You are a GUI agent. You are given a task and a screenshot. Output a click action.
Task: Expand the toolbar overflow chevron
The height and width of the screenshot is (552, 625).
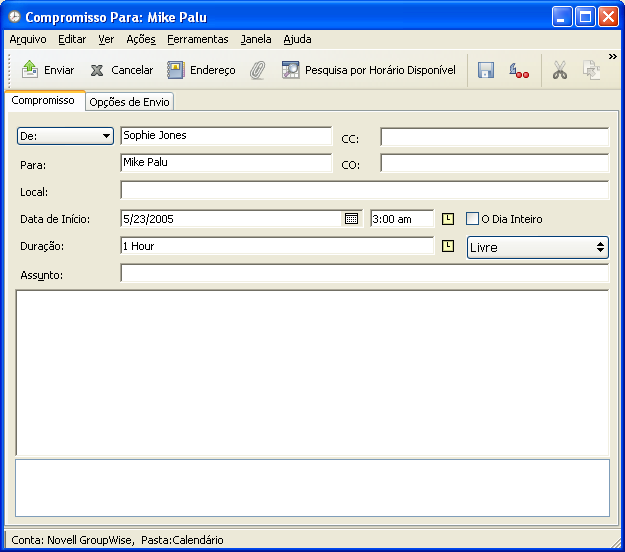613,57
